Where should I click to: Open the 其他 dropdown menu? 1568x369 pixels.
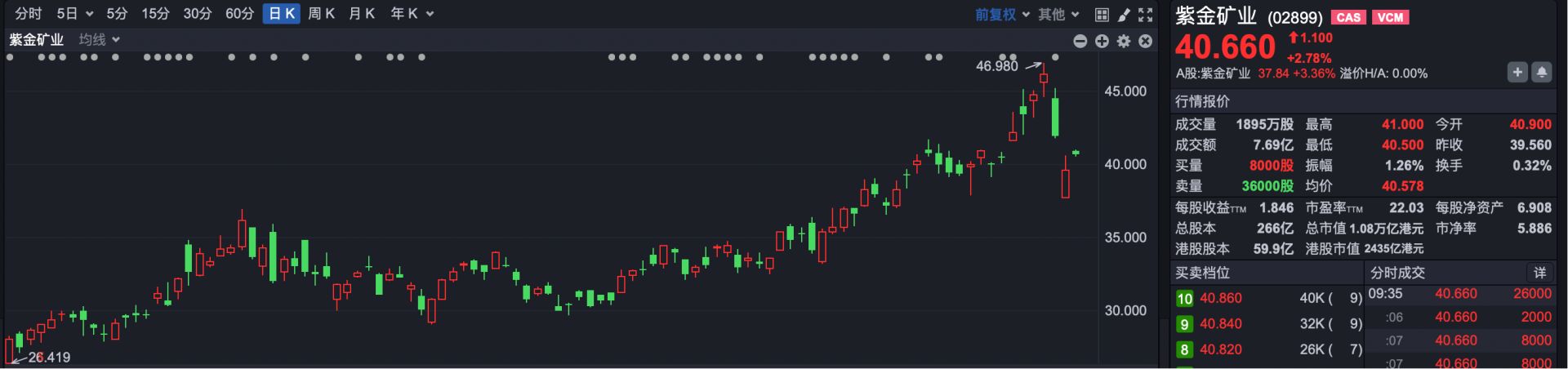[x=1058, y=15]
